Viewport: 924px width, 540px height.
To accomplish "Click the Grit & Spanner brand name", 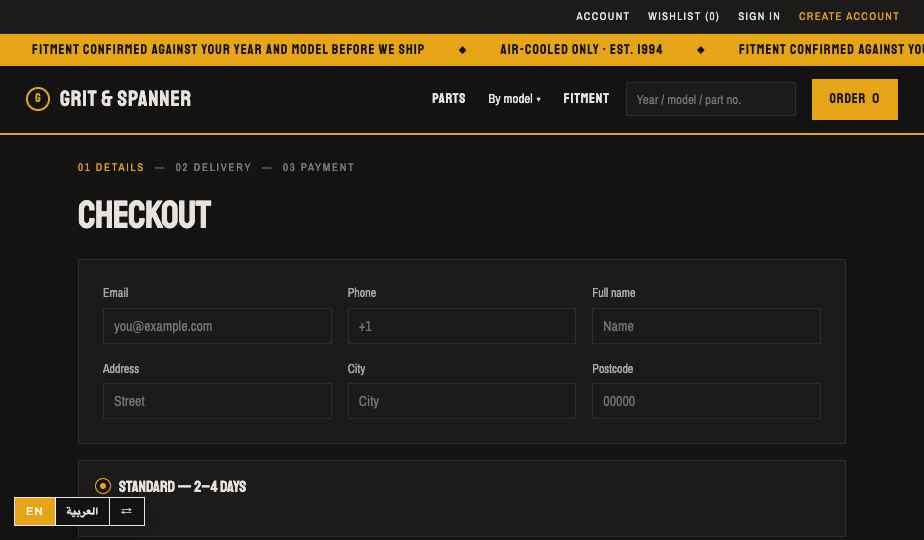I will [126, 98].
